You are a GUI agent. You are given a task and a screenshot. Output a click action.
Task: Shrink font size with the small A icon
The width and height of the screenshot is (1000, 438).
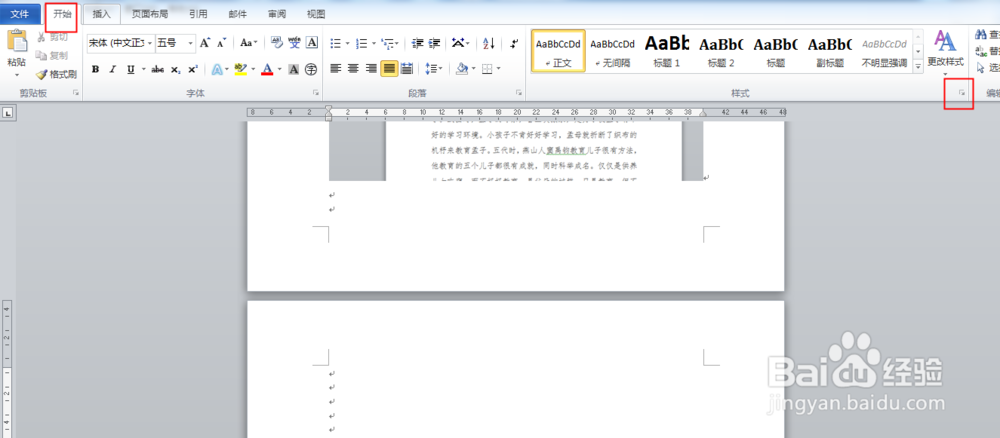coord(221,43)
